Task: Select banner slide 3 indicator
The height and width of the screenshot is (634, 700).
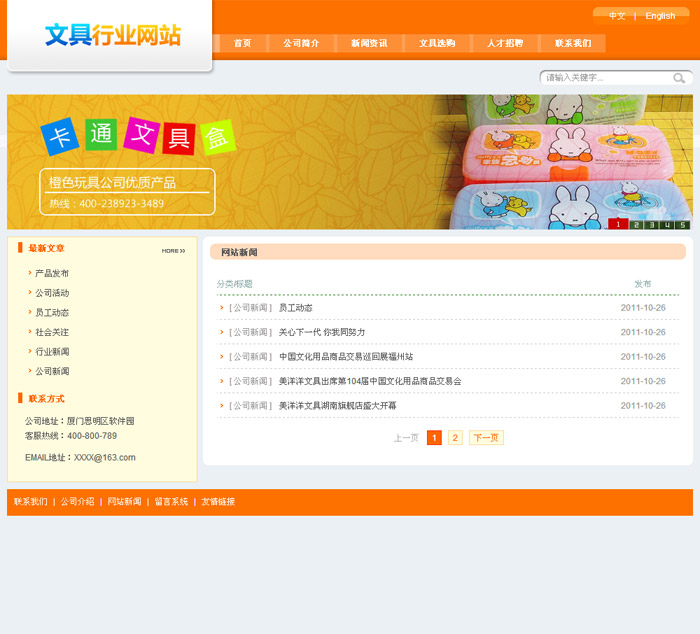Action: [652, 225]
